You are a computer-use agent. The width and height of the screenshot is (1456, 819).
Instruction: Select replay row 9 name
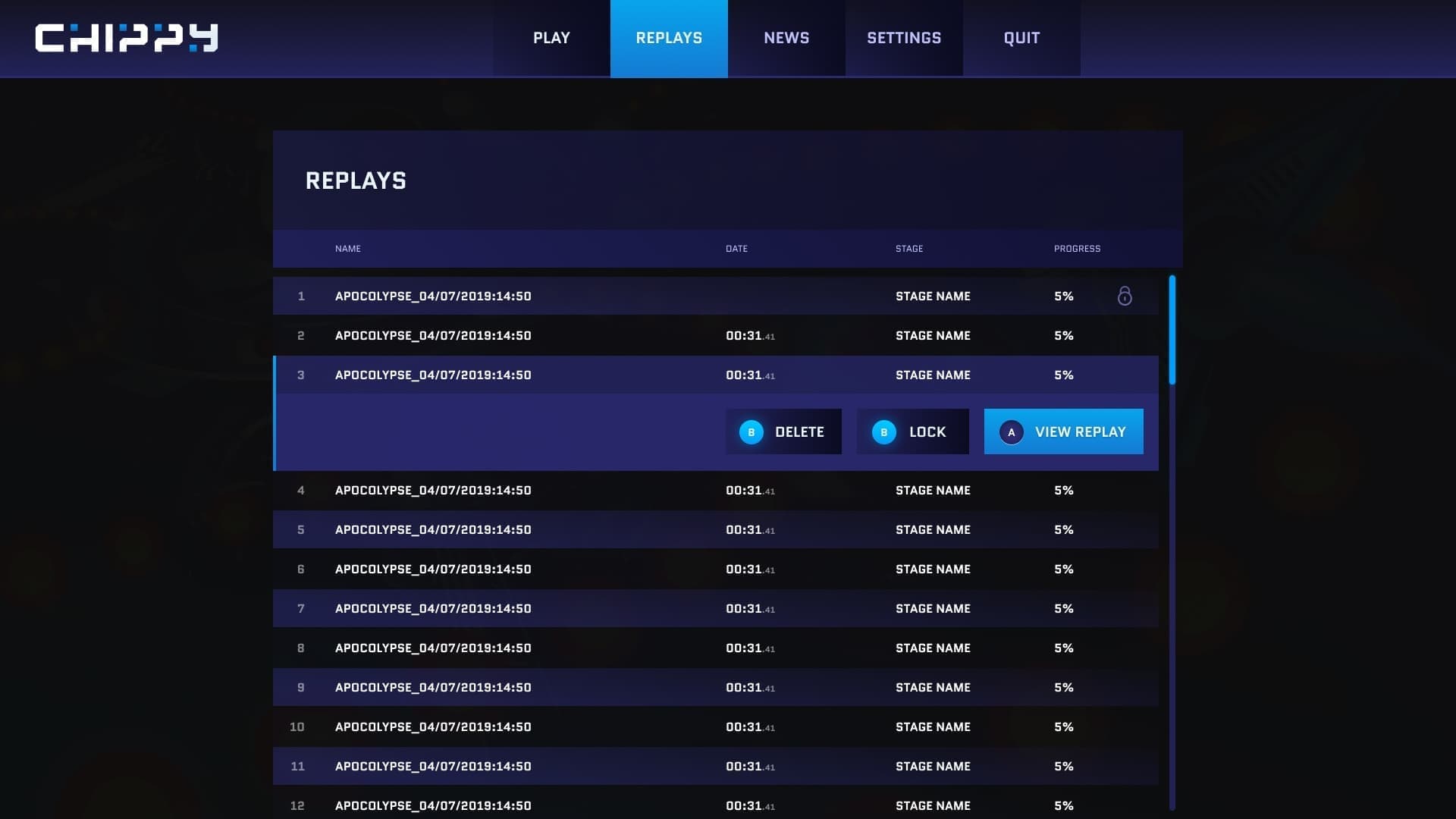[x=433, y=687]
